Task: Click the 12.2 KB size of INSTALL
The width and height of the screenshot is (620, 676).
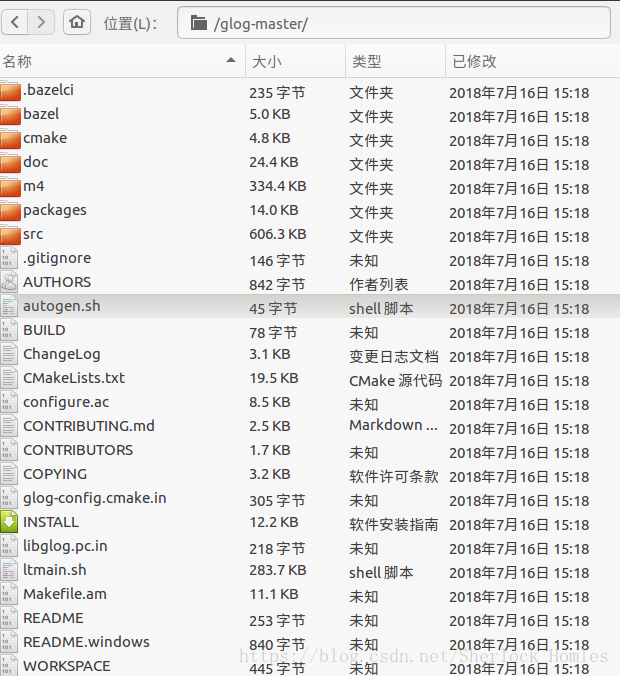Action: tap(274, 522)
